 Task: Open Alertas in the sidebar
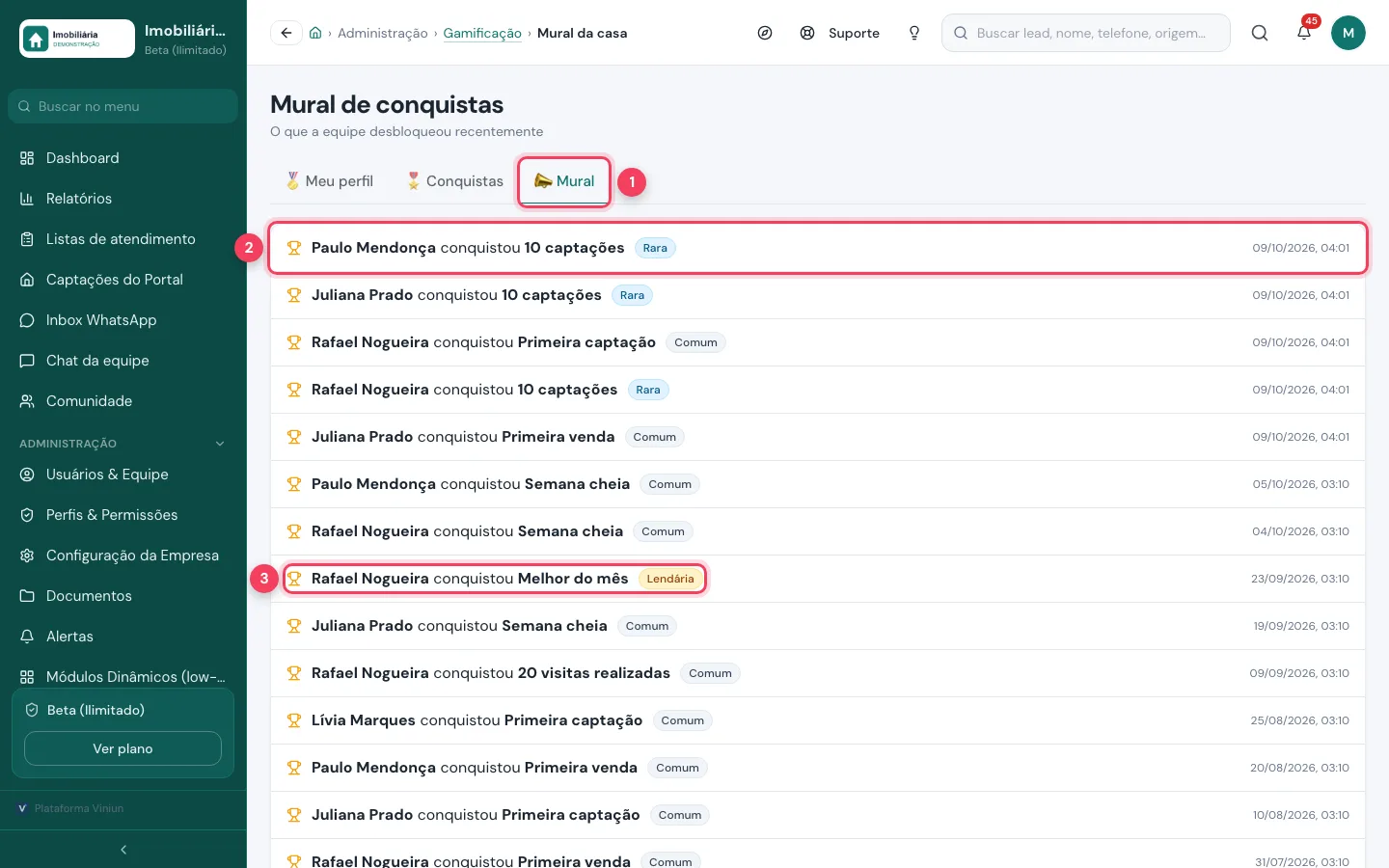coord(123,637)
